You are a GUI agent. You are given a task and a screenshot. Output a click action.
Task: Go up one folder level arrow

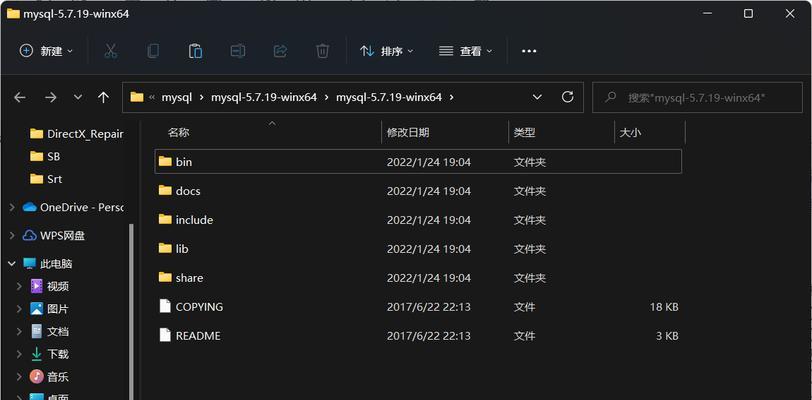pyautogui.click(x=104, y=97)
